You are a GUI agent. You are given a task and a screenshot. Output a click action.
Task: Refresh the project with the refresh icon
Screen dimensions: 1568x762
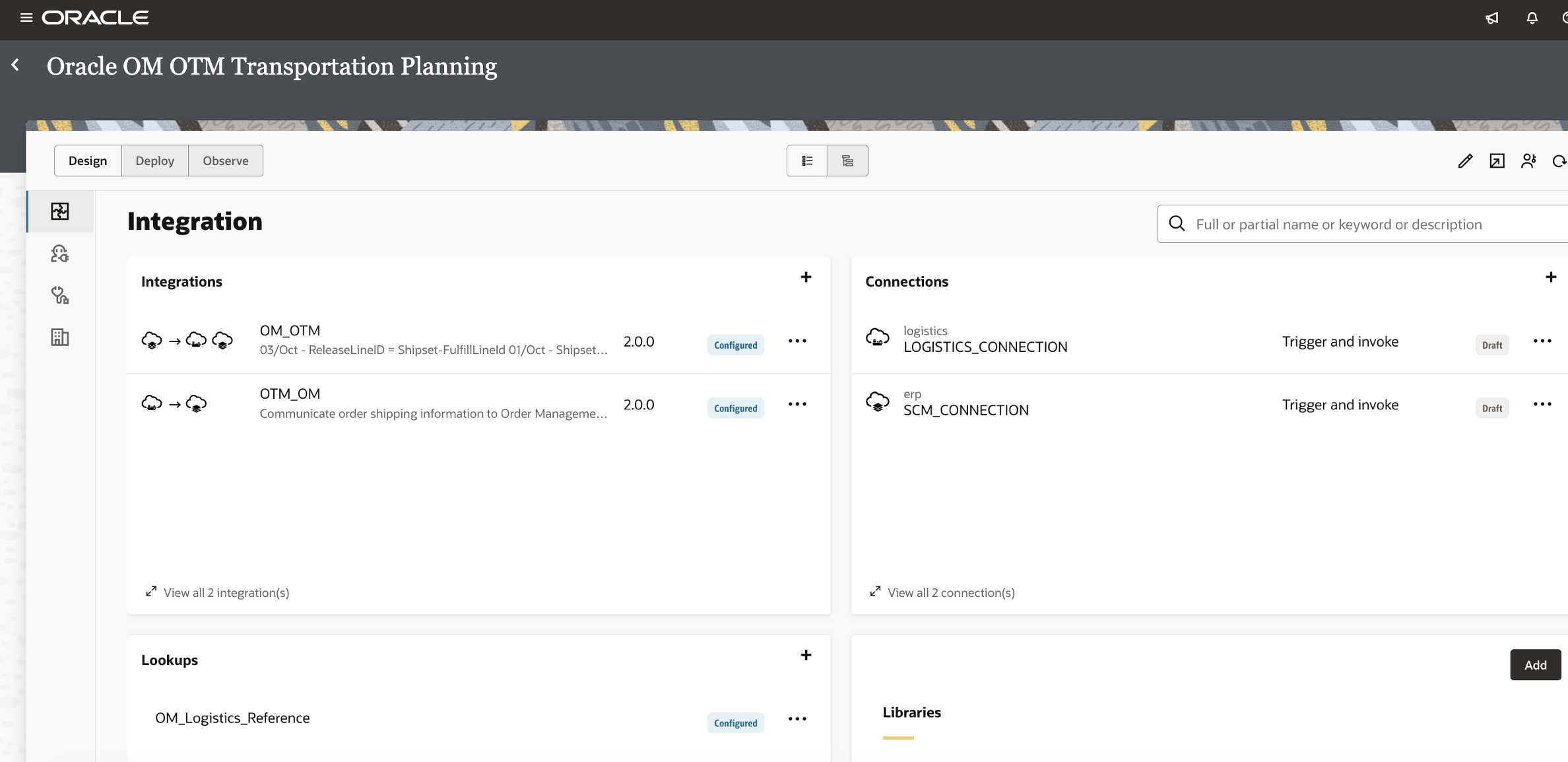pyautogui.click(x=1559, y=160)
